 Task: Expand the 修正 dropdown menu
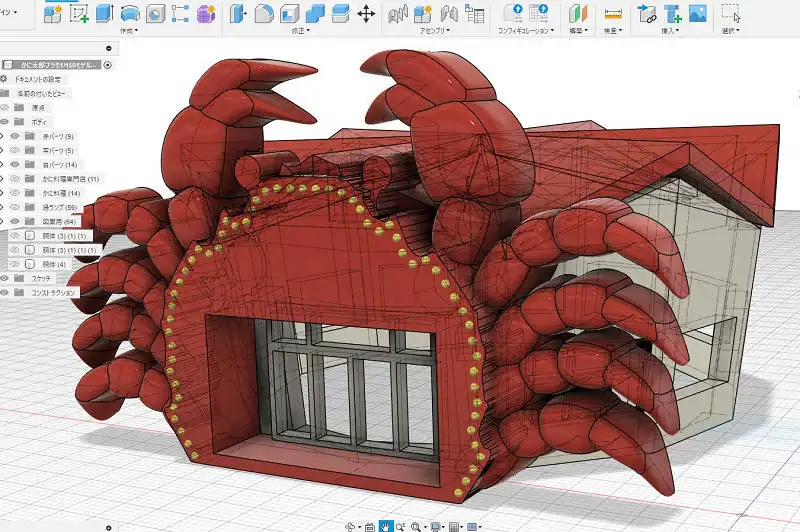click(297, 31)
